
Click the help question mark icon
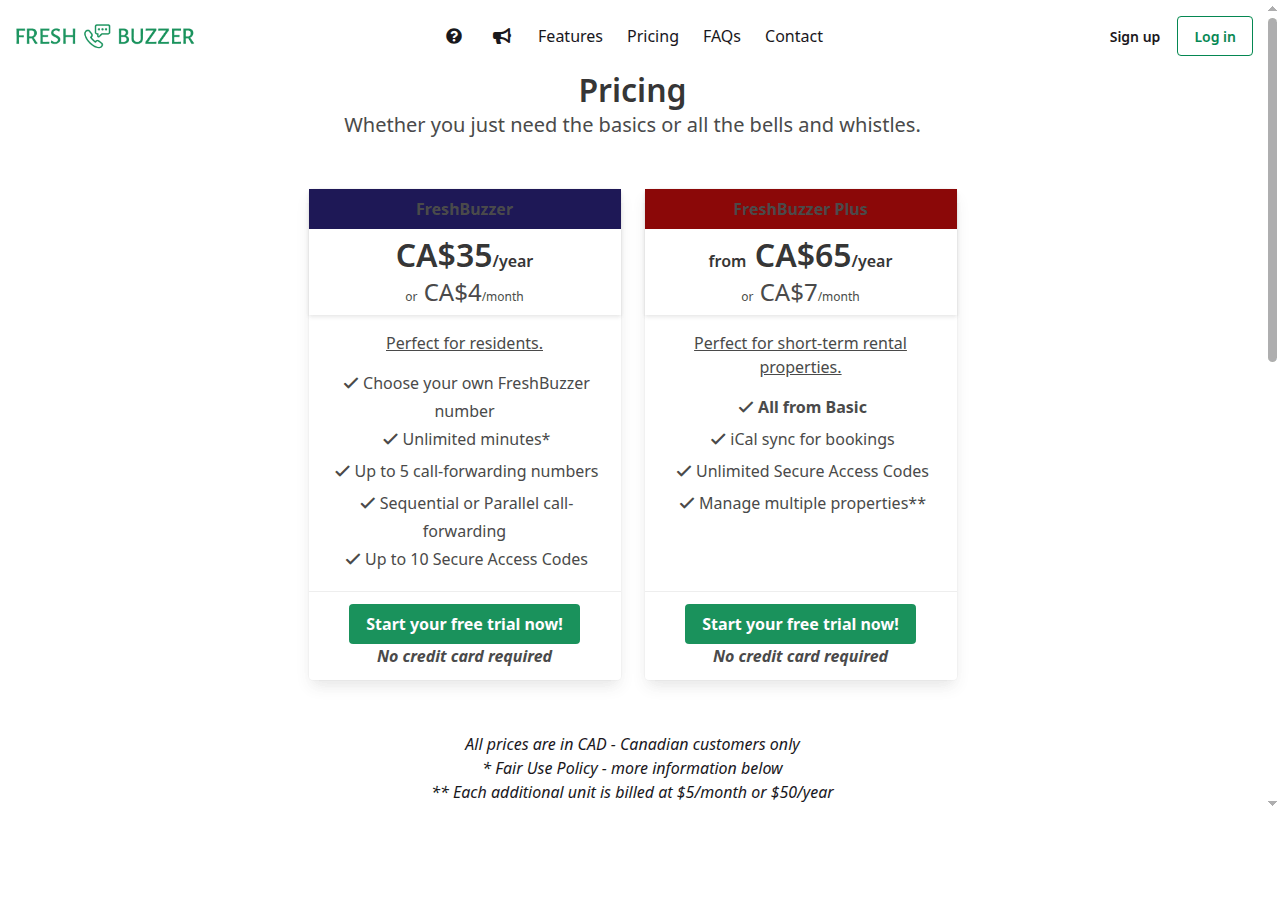point(454,36)
